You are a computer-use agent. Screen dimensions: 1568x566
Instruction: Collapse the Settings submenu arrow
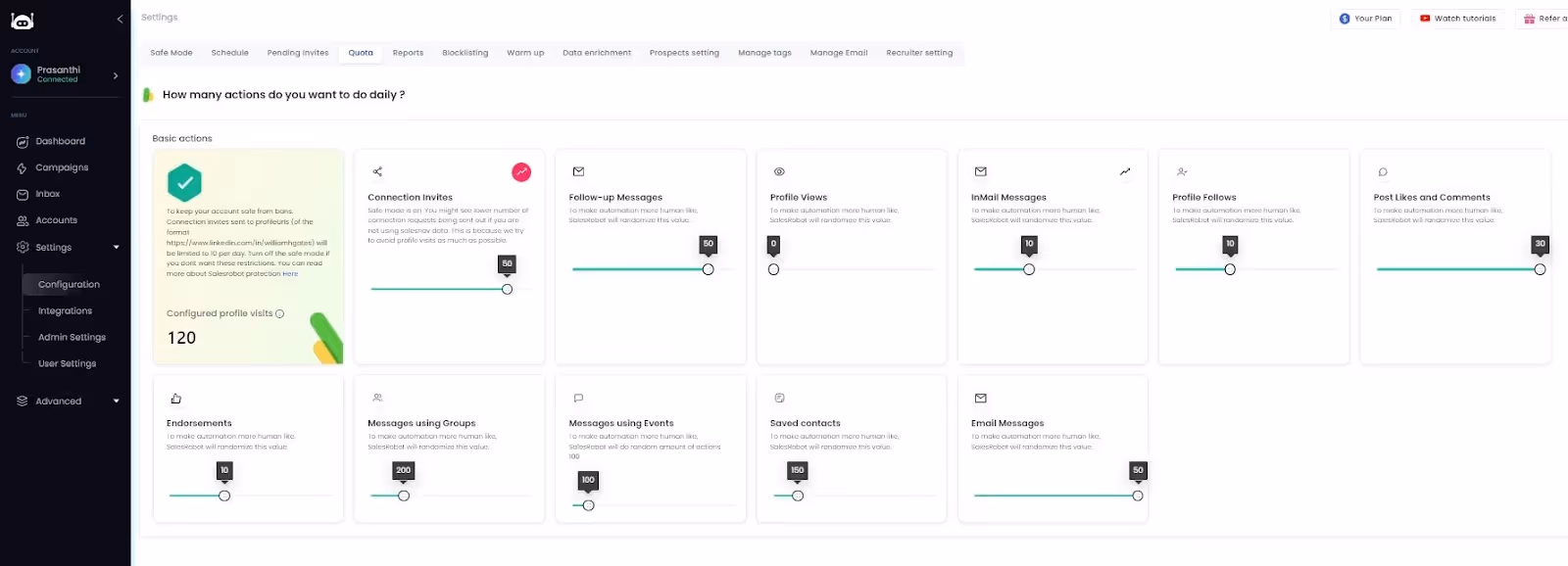click(116, 248)
